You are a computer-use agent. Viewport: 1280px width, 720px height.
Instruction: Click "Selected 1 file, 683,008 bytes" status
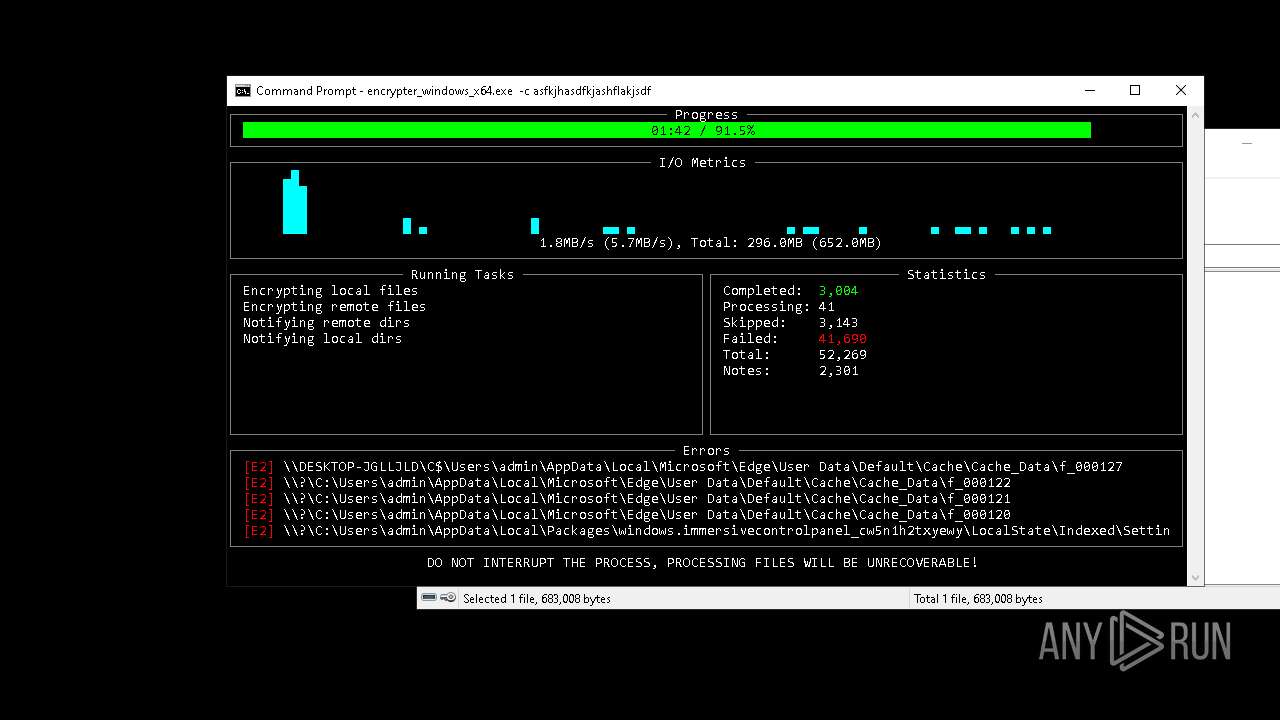click(x=537, y=599)
